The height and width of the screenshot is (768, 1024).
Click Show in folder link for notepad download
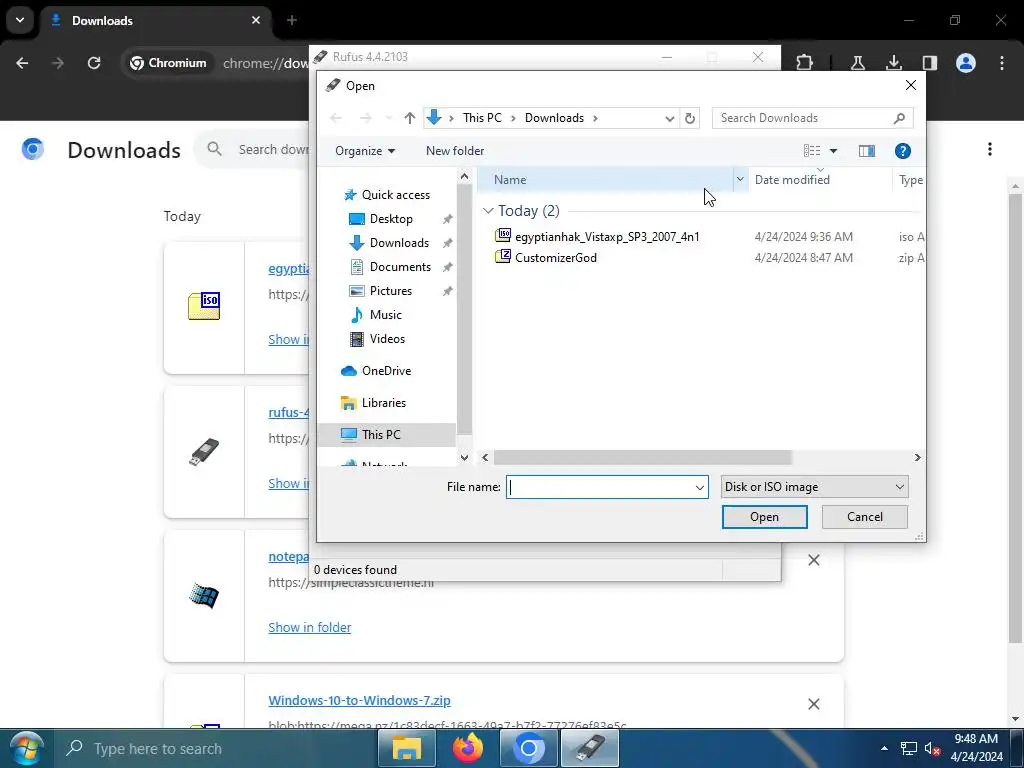(310, 628)
